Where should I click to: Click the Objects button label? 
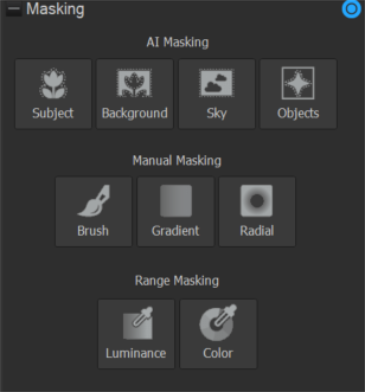pos(298,113)
